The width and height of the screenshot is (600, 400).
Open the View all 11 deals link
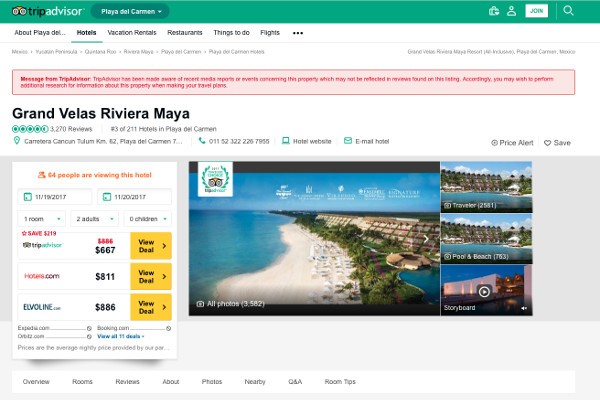(x=118, y=337)
